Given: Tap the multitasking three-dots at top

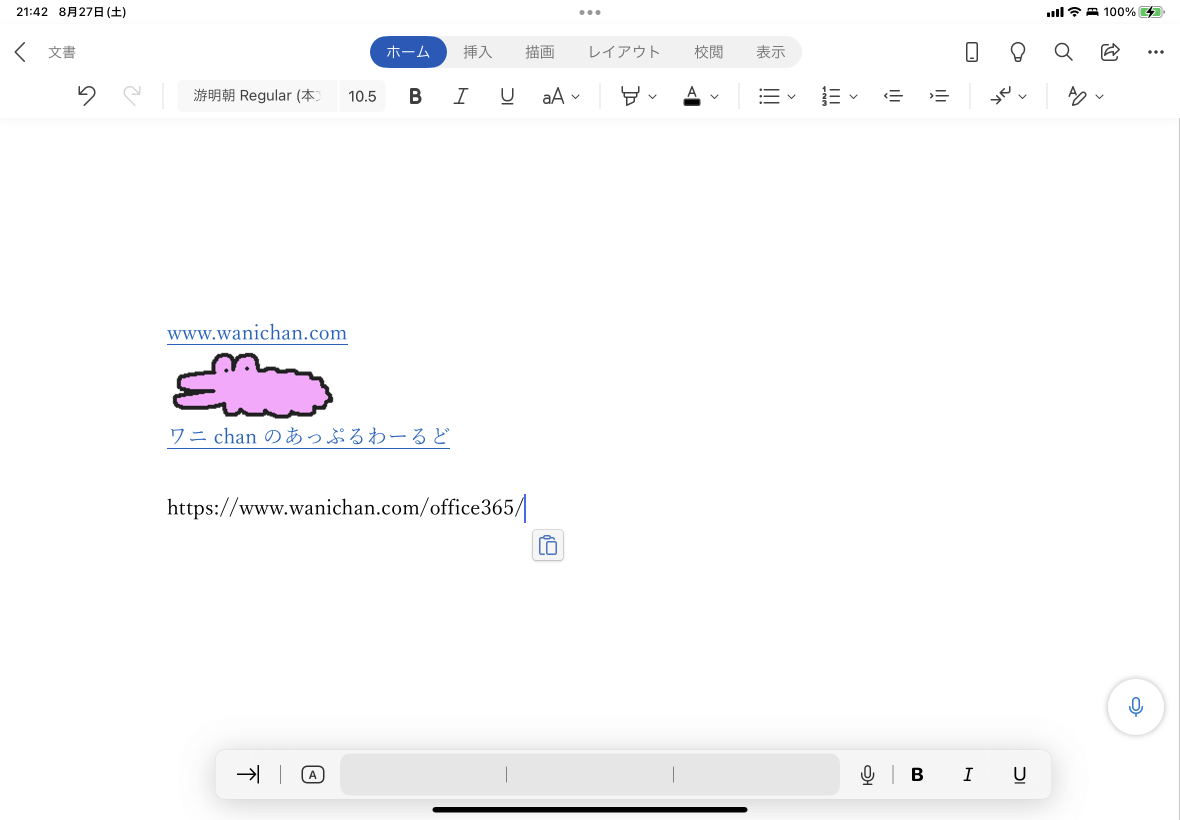Looking at the screenshot, I should tap(590, 12).
